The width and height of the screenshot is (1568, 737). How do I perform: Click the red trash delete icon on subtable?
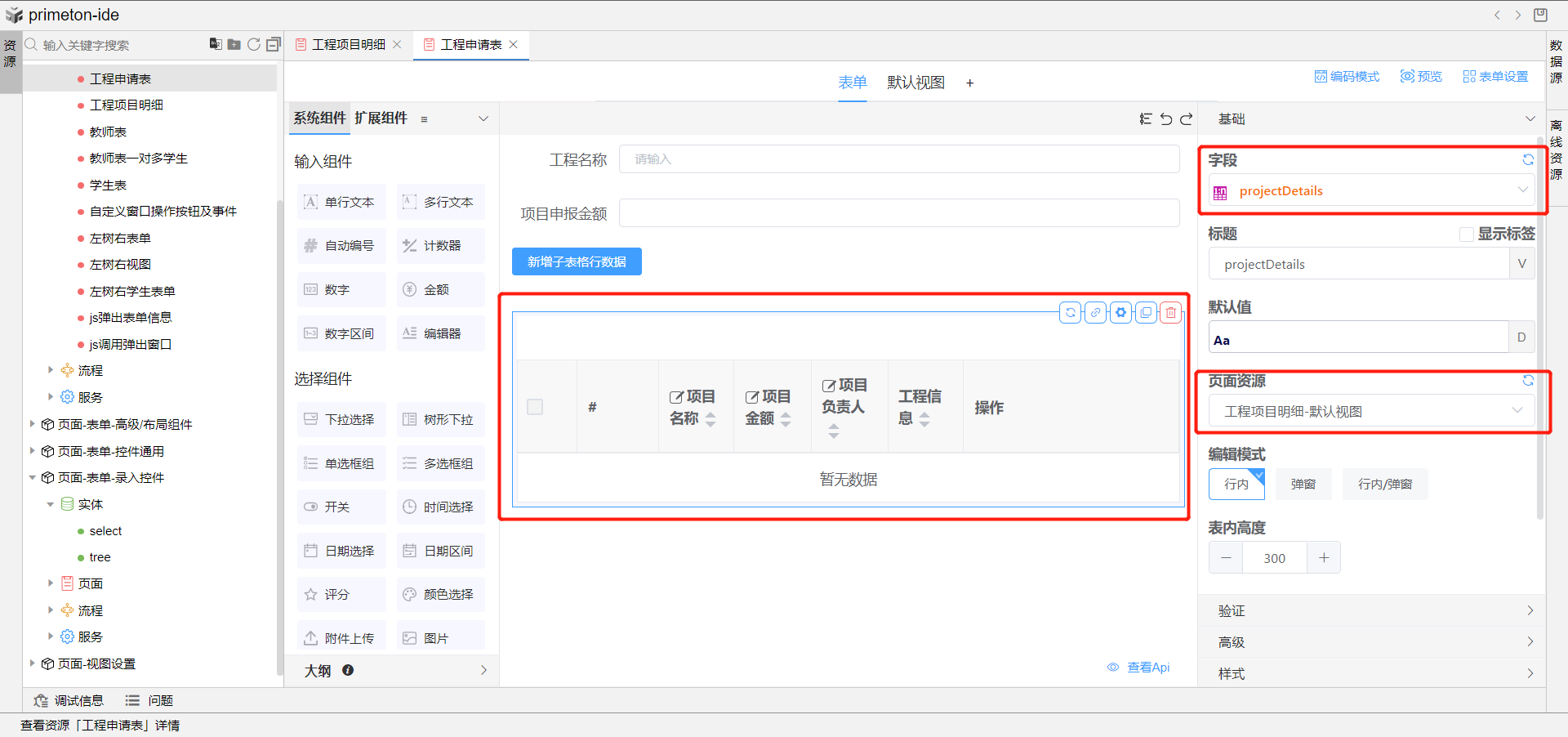(1171, 313)
